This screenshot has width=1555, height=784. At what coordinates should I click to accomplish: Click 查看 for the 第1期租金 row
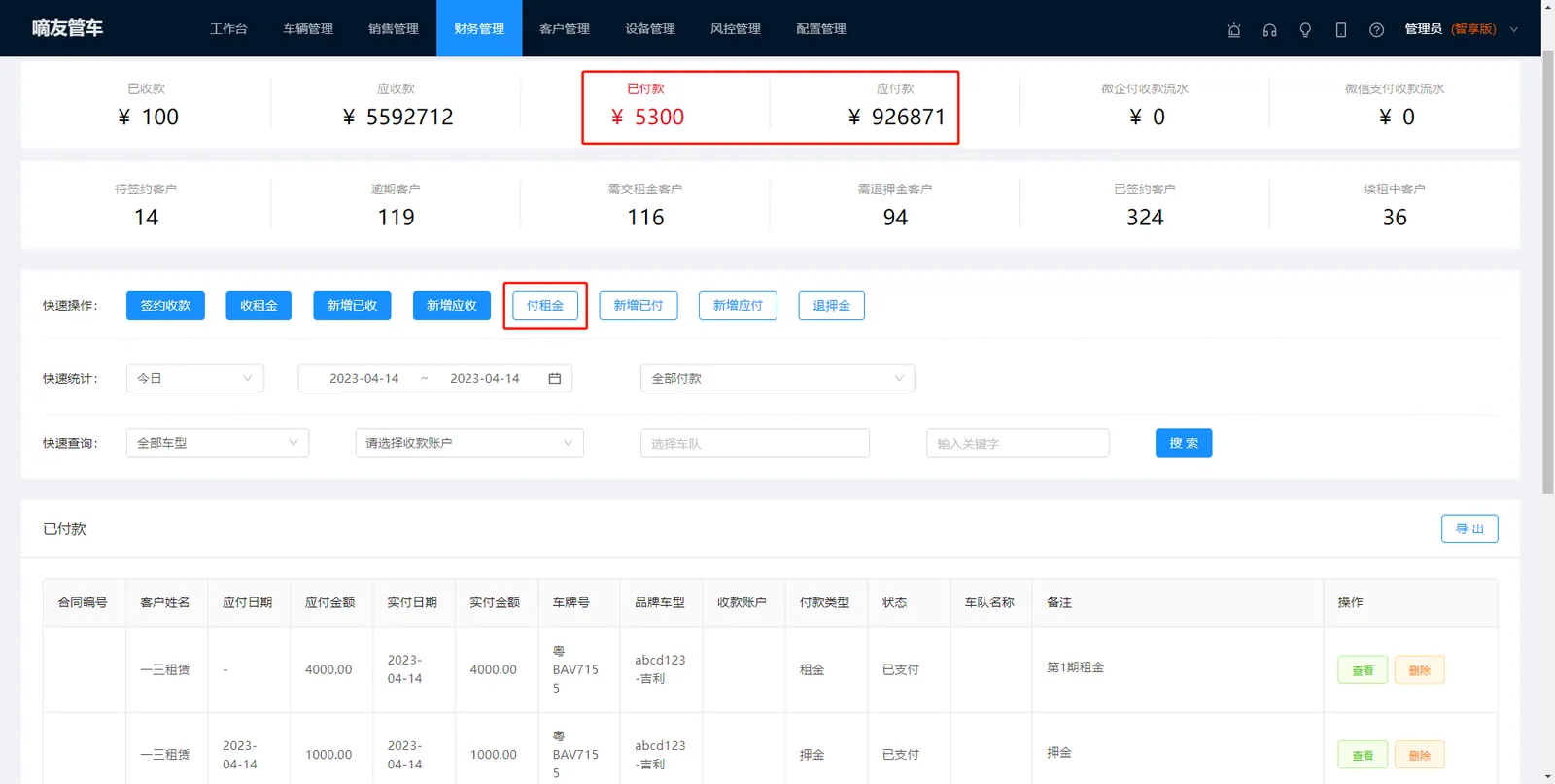pos(1363,670)
